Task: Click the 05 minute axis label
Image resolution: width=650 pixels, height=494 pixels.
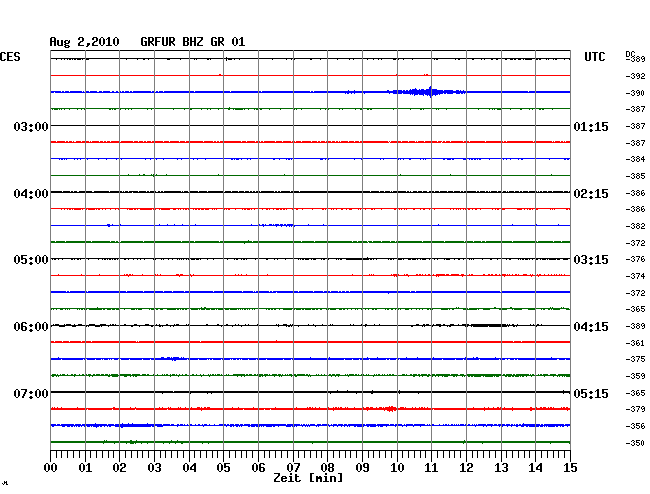Action: point(223,468)
